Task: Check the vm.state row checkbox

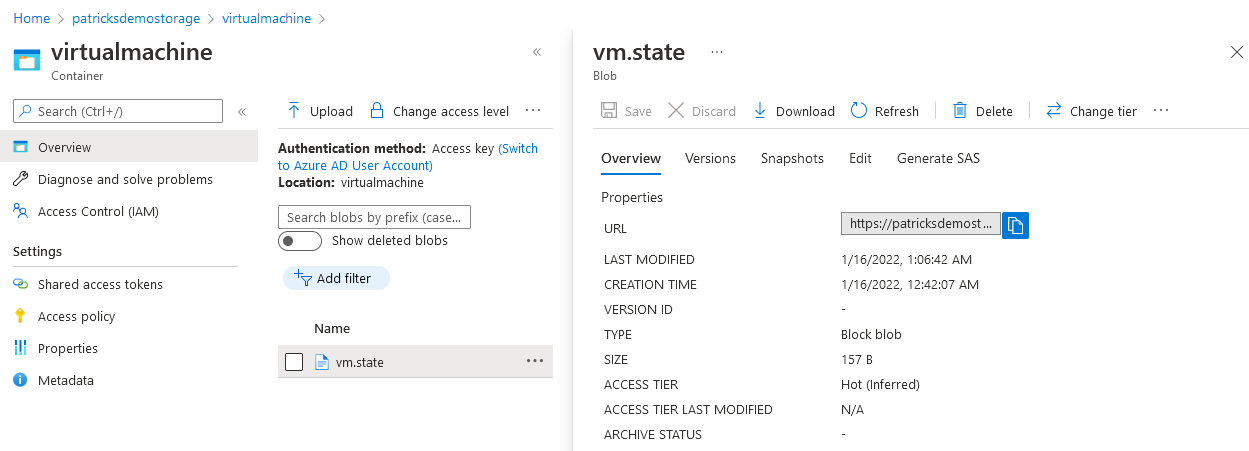Action: click(294, 362)
